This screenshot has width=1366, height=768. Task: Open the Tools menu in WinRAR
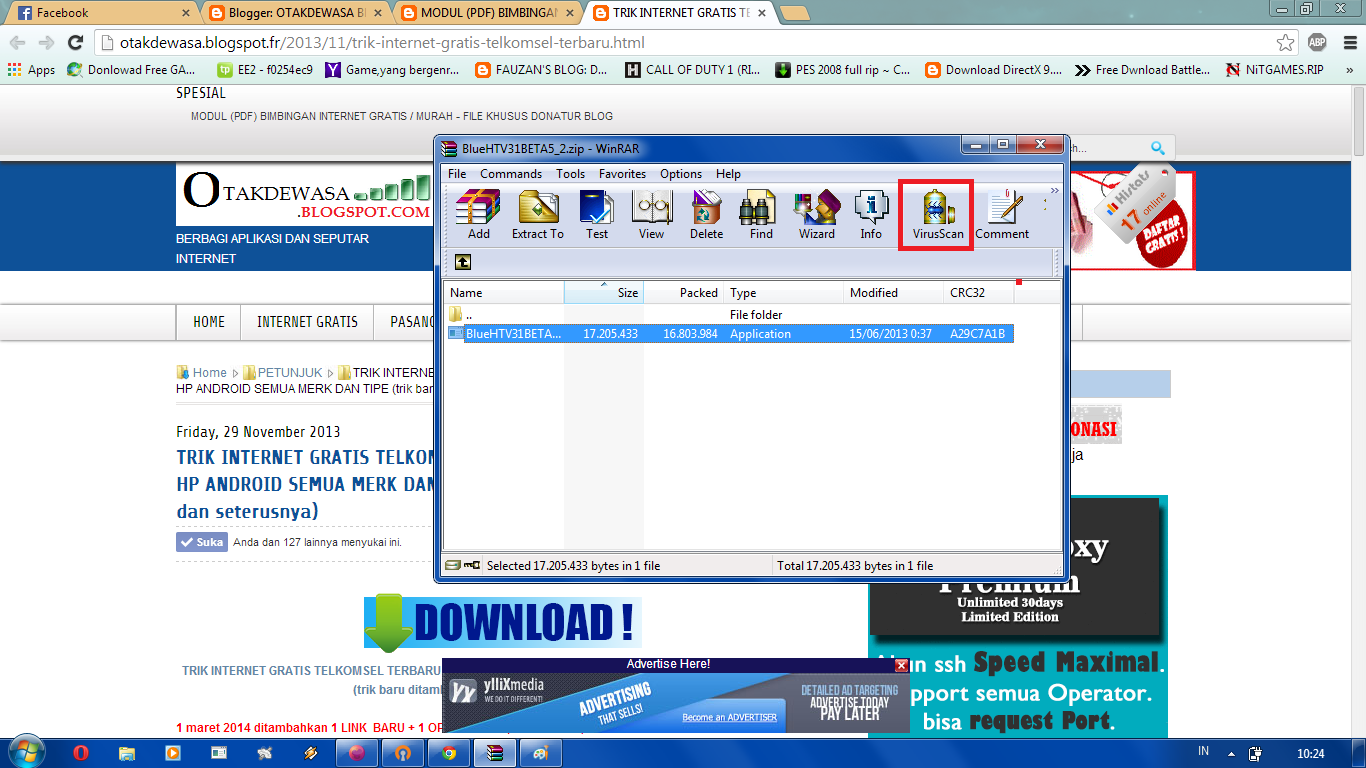[x=571, y=173]
